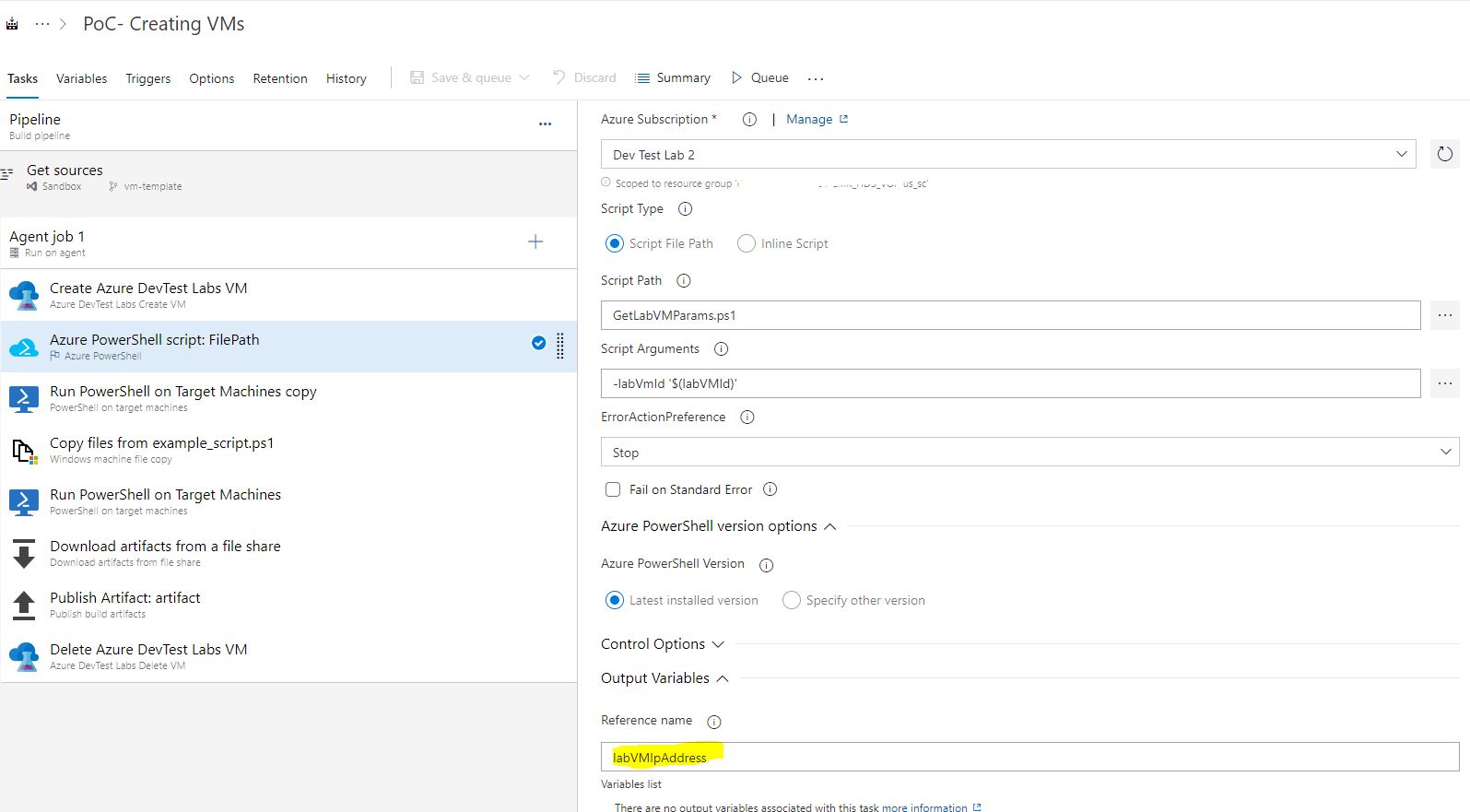Screen dimensions: 1470x812
Task: Select the Create Azure DevTest Labs VM task
Action: (288, 295)
